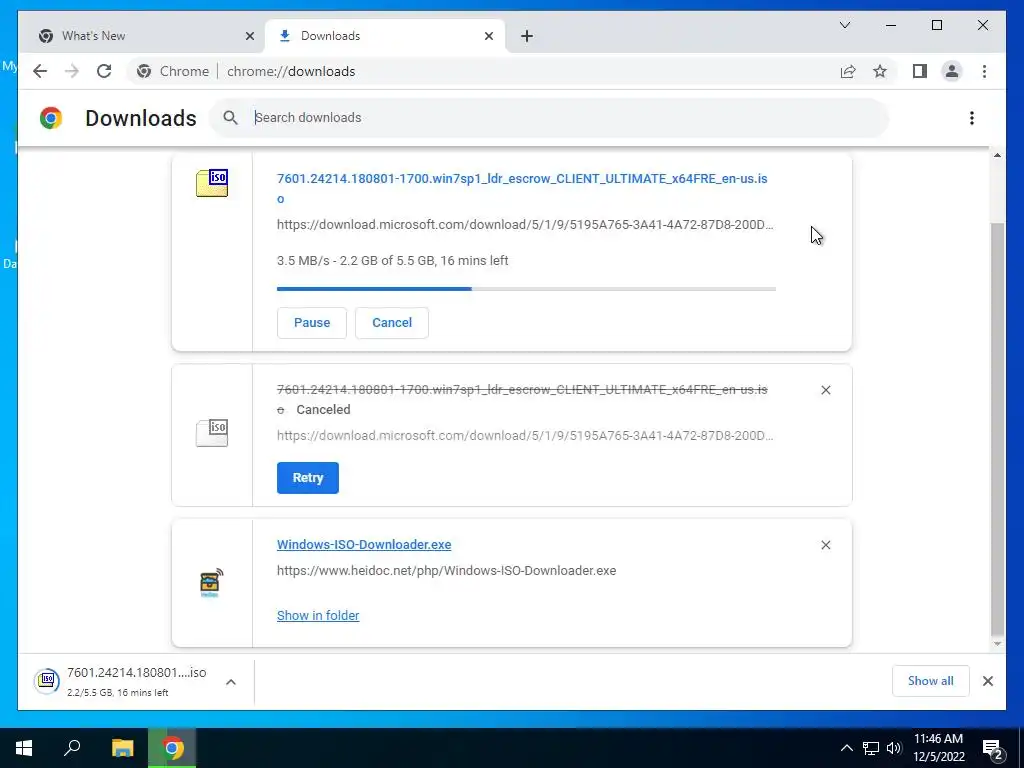The height and width of the screenshot is (768, 1024).
Task: Click the Windows-ISO-Downloader.exe file icon
Action: tap(211, 582)
